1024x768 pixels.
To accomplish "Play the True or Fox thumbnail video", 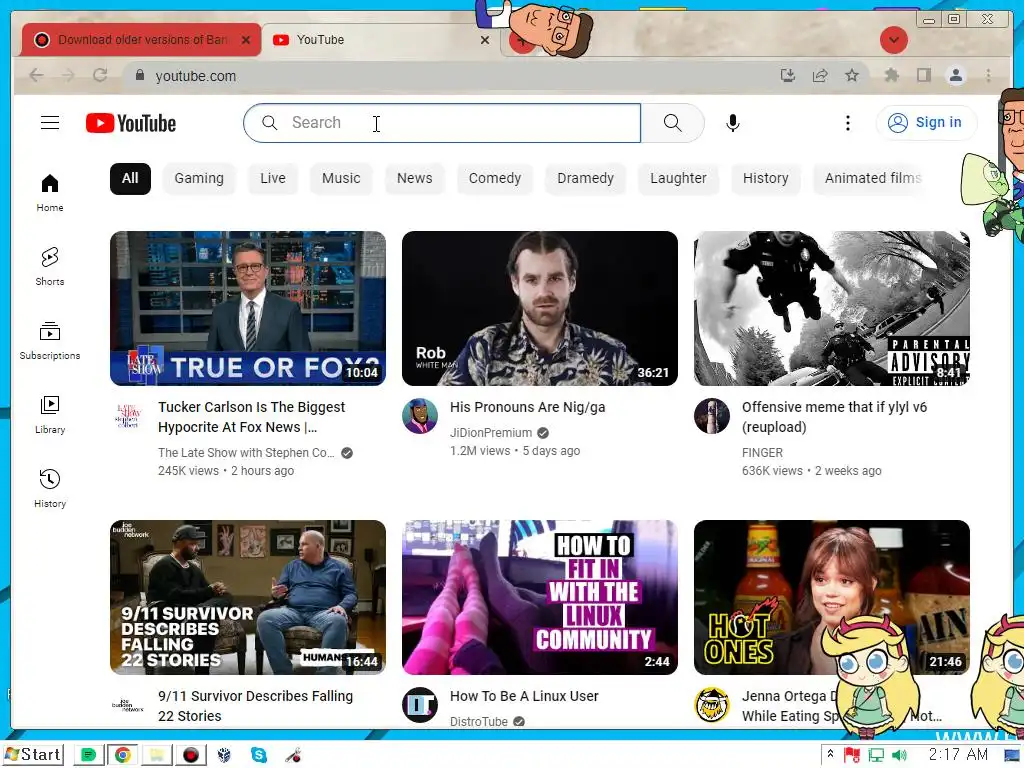I will 248,308.
